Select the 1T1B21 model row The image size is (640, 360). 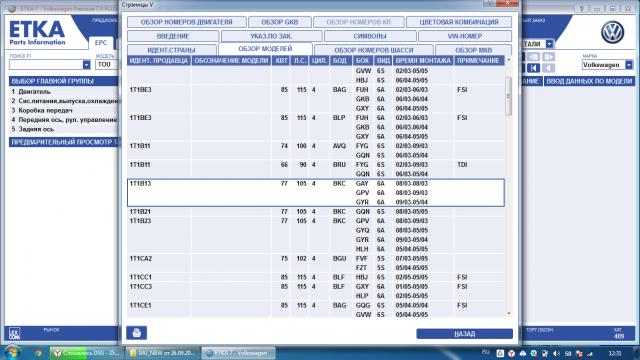(x=316, y=211)
